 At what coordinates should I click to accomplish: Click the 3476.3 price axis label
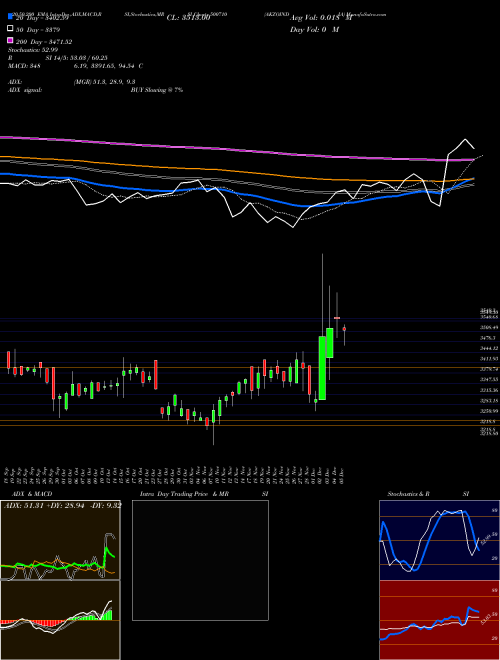[487, 338]
